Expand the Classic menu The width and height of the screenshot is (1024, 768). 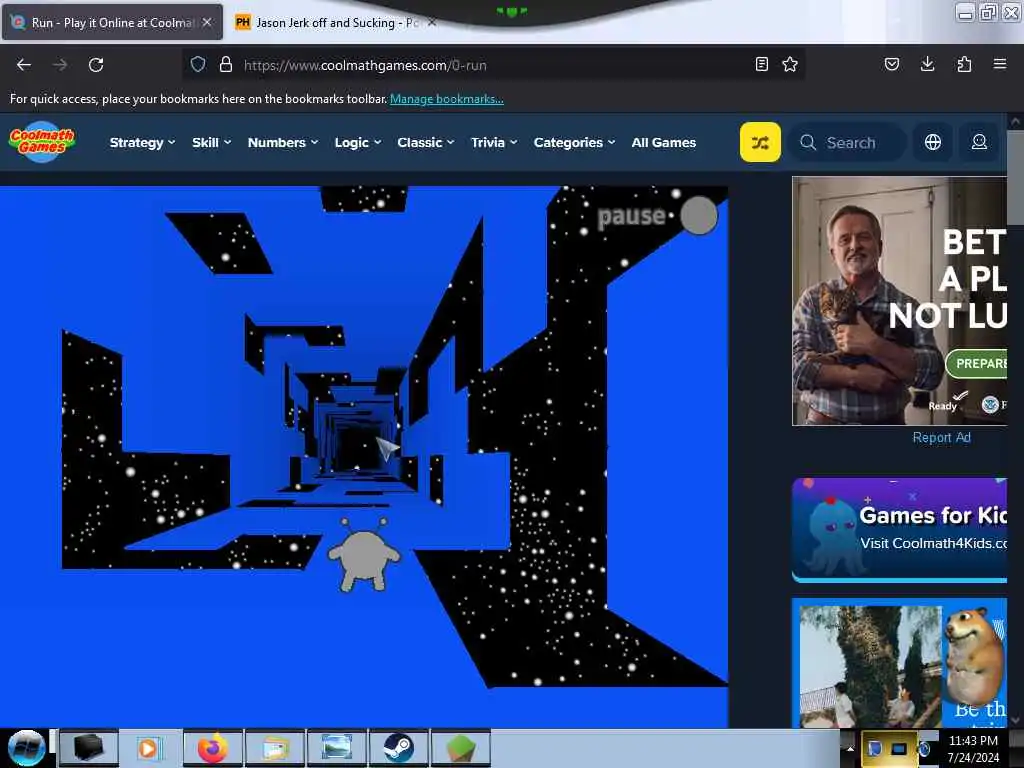click(x=426, y=142)
